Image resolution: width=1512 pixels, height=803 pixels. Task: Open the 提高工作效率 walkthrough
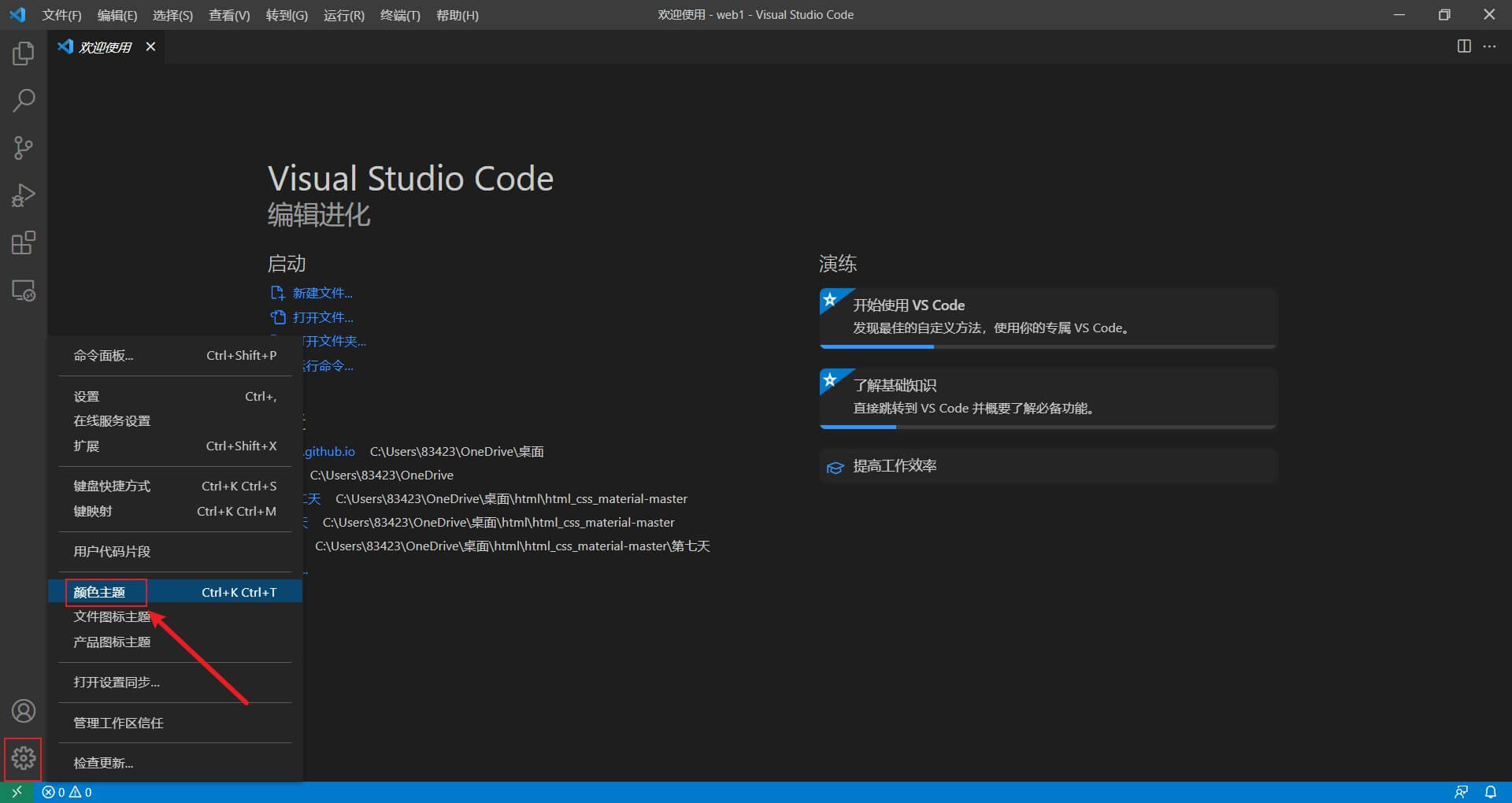tap(1047, 466)
